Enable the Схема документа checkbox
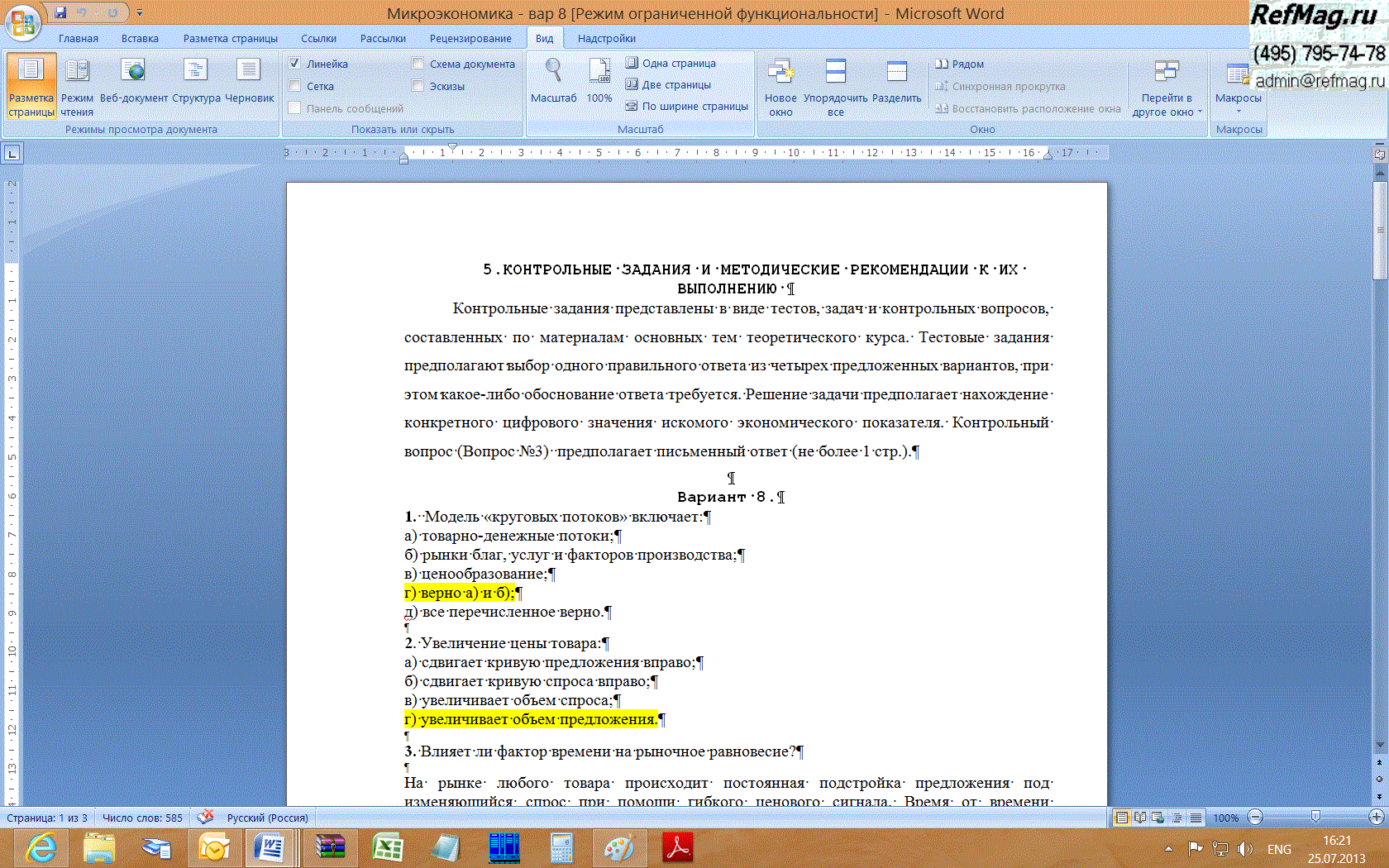Screen dimensions: 1389x868 418,64
